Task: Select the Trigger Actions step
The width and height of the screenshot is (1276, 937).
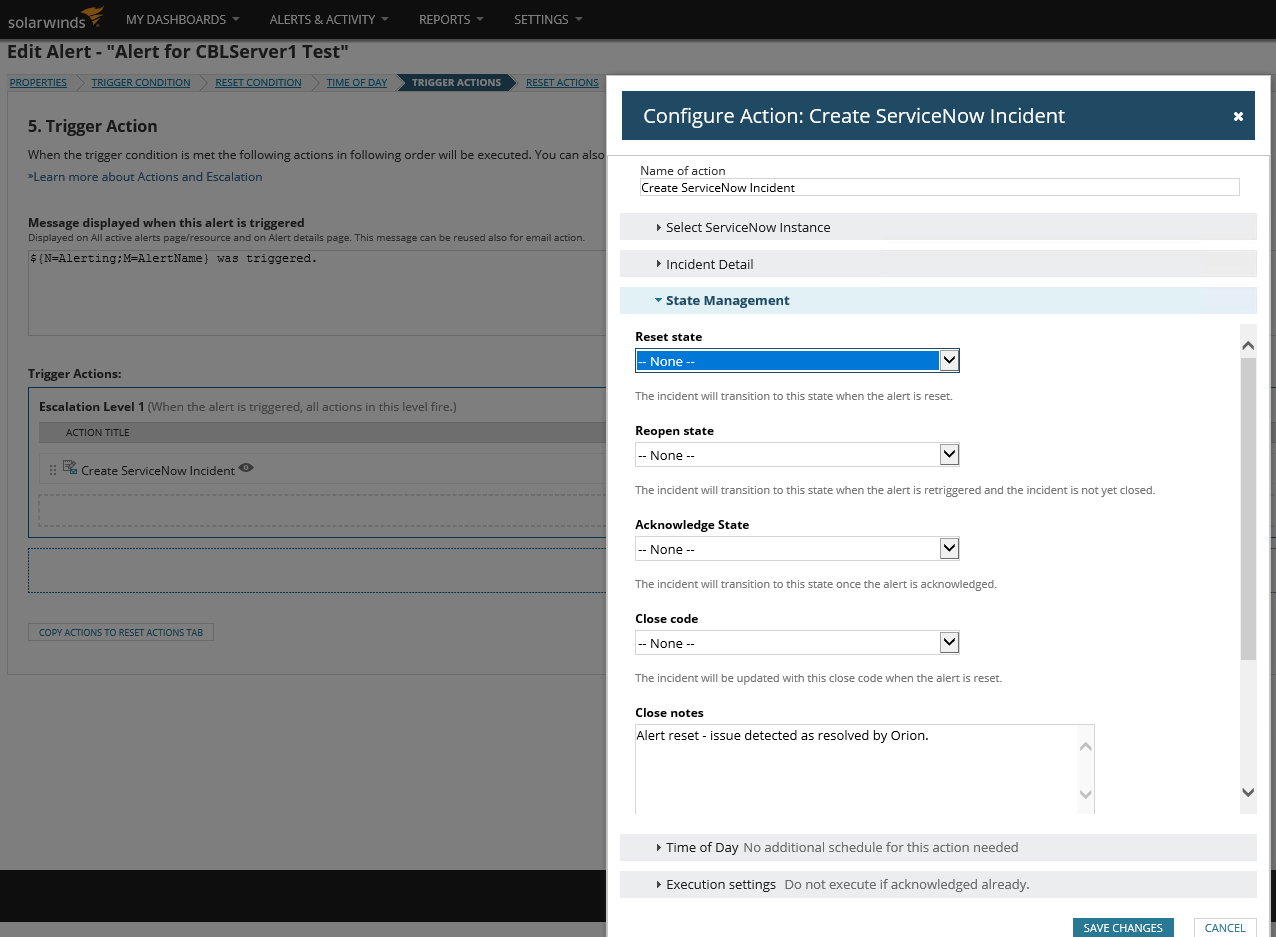Action: 456,83
